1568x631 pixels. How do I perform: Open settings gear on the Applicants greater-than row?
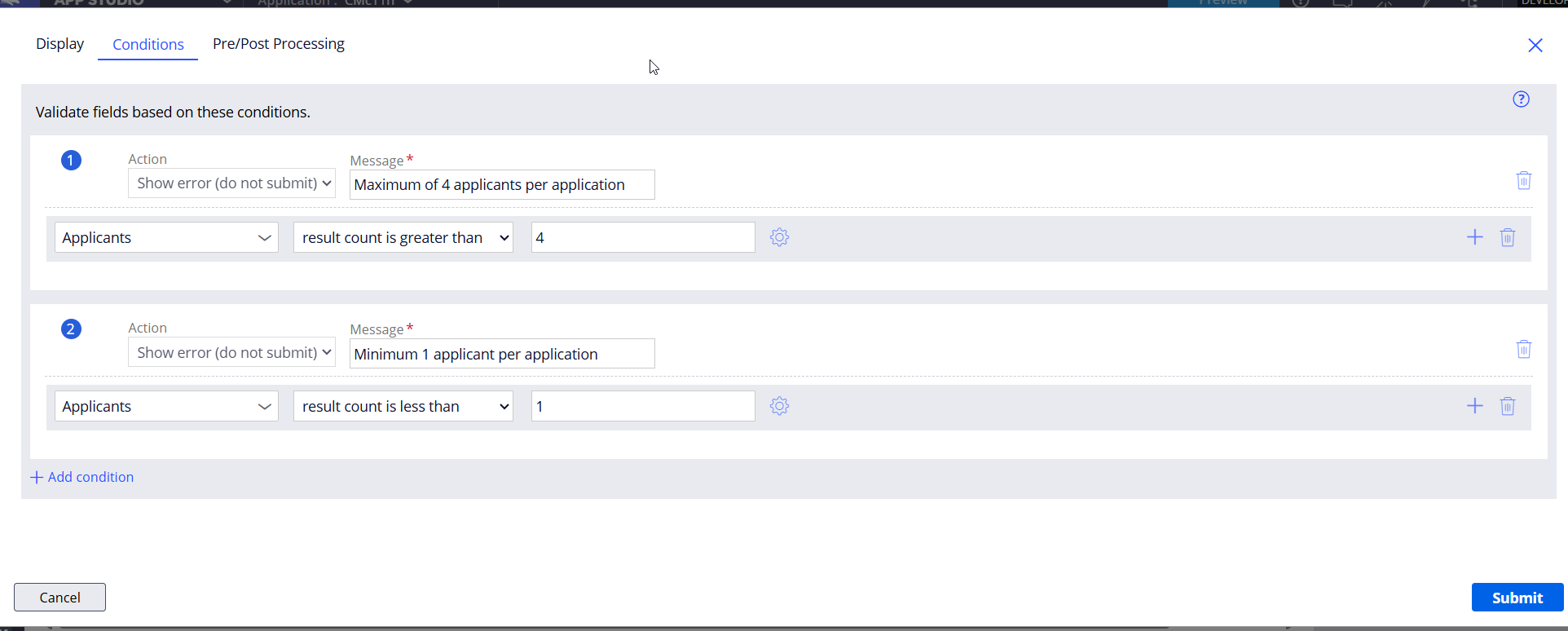coord(779,237)
